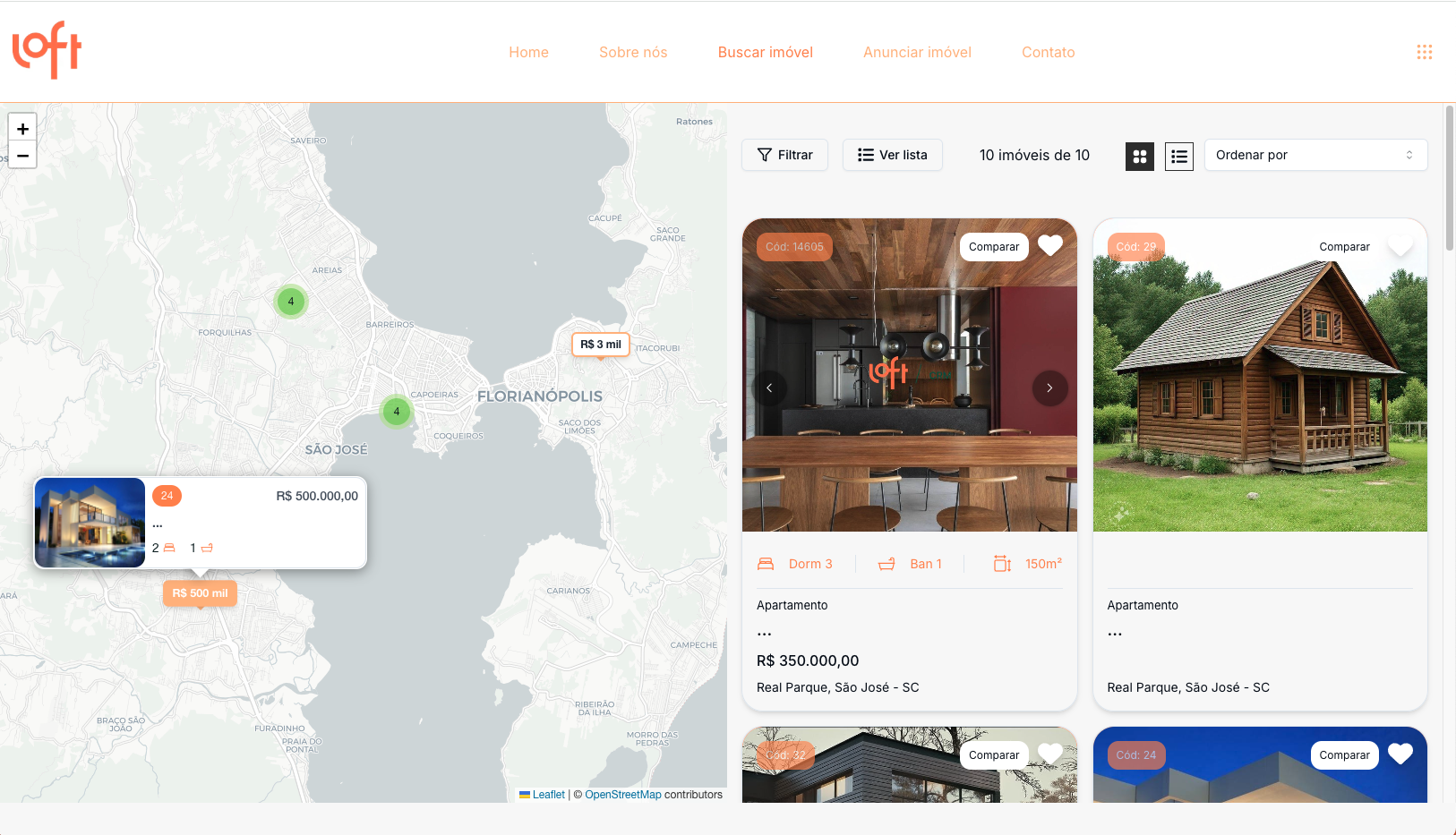Expand the cluster of 4 near Forquilhas

coord(291,302)
